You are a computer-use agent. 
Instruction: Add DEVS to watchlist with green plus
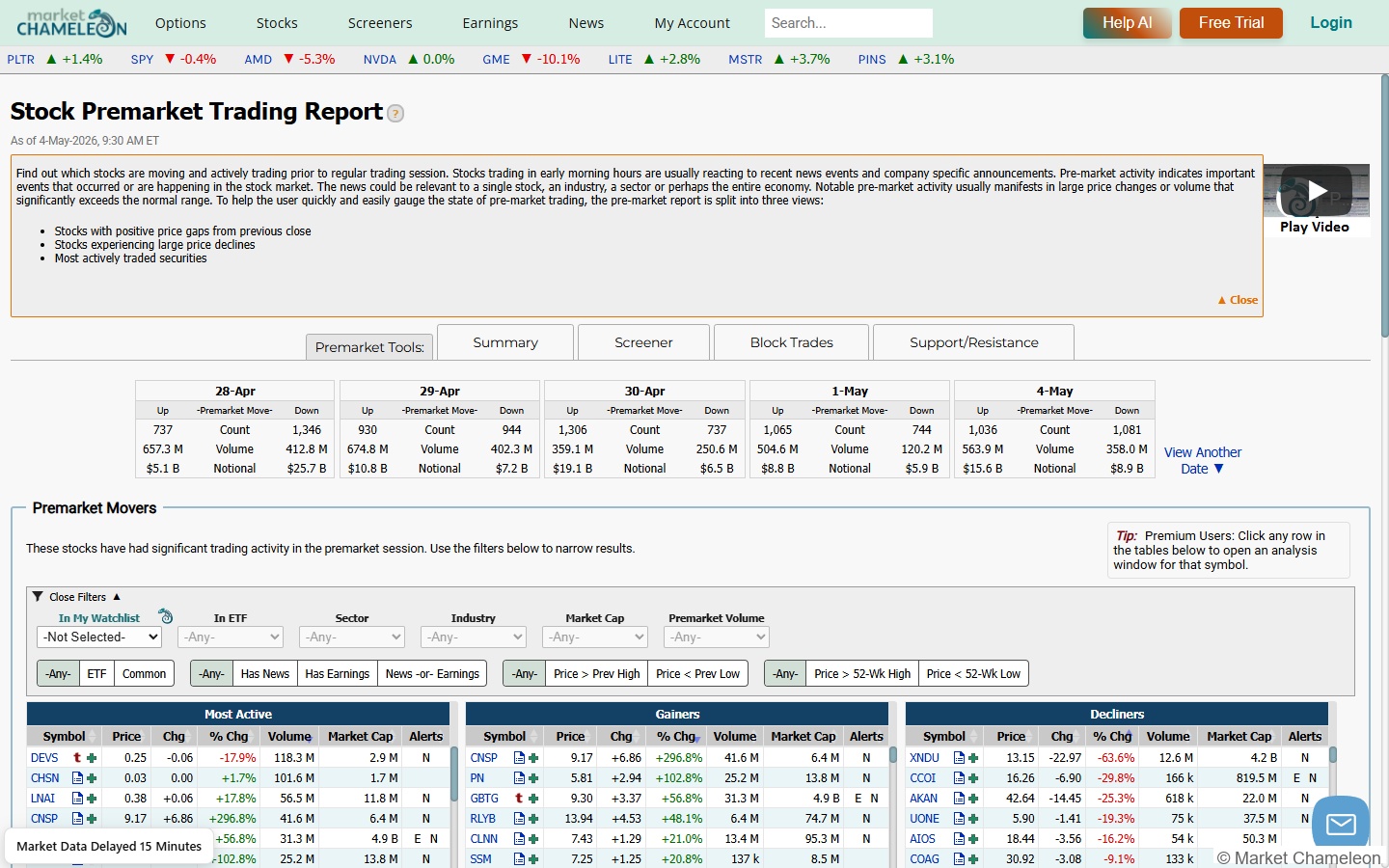(92, 758)
